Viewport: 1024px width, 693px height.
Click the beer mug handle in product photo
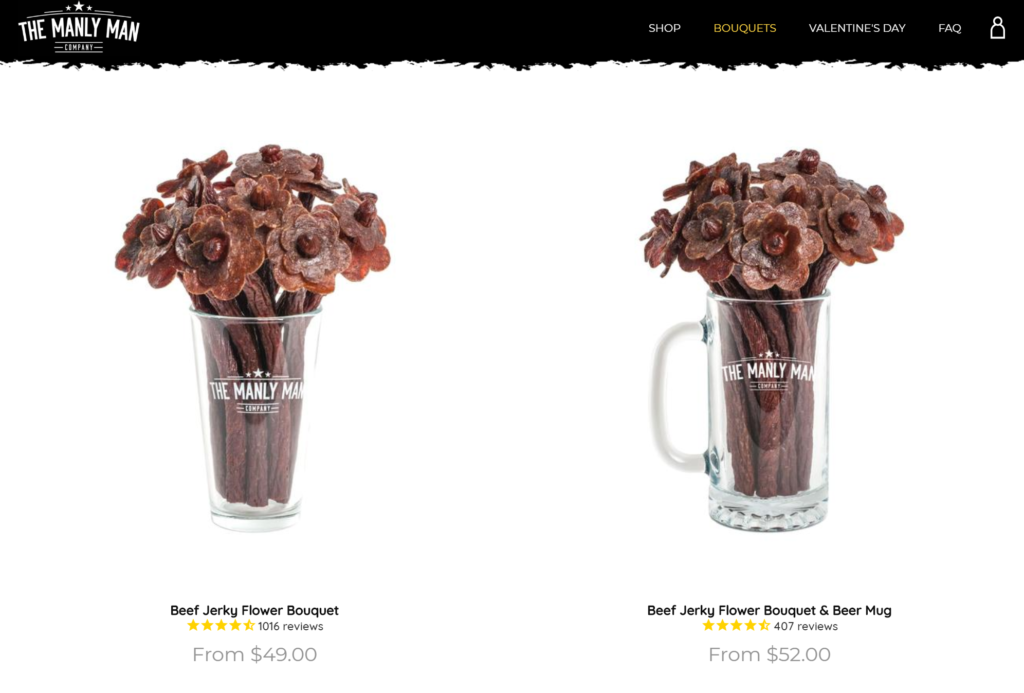click(x=676, y=396)
